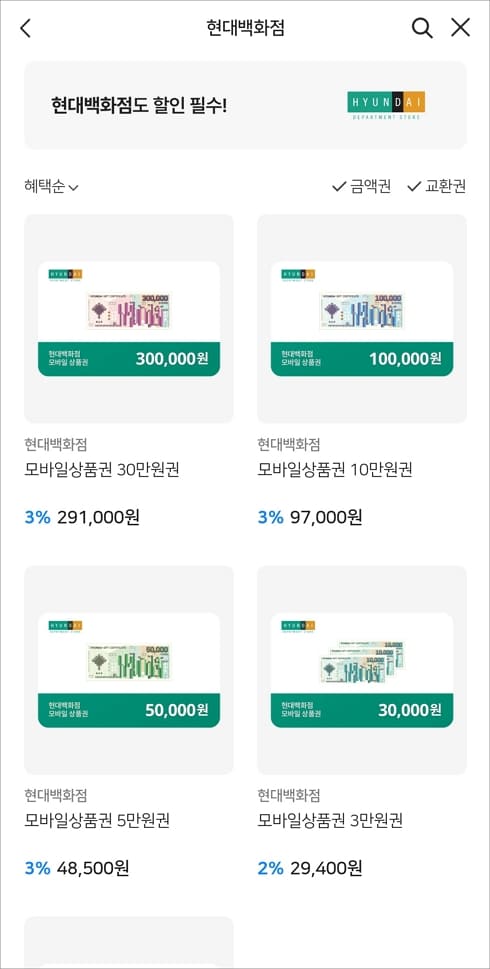The height and width of the screenshot is (969, 490).
Task: Close the page with the X icon
Action: (x=460, y=28)
